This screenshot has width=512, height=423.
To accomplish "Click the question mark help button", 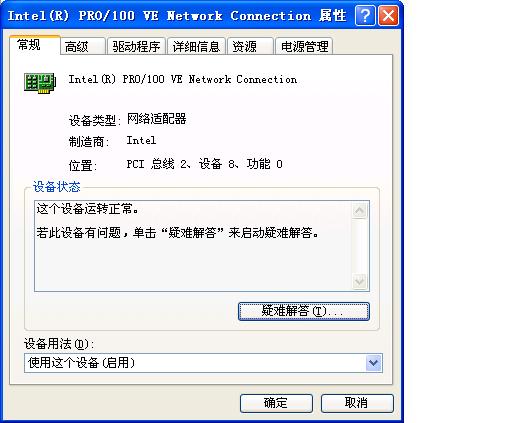I will [365, 15].
